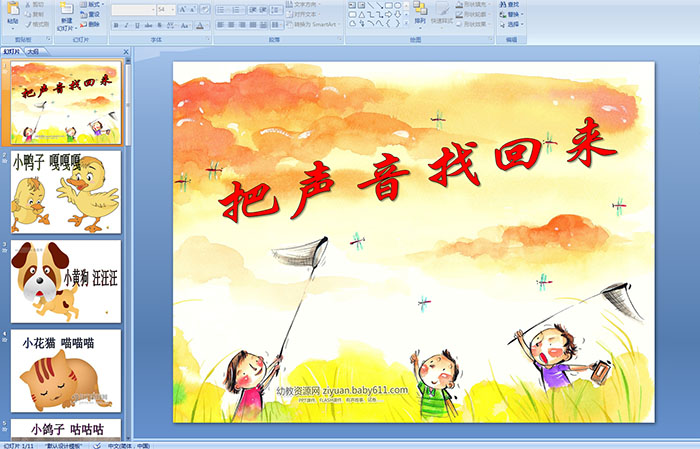Open the font name combo box
Viewport: 700px width, 449px height.
tap(133, 10)
